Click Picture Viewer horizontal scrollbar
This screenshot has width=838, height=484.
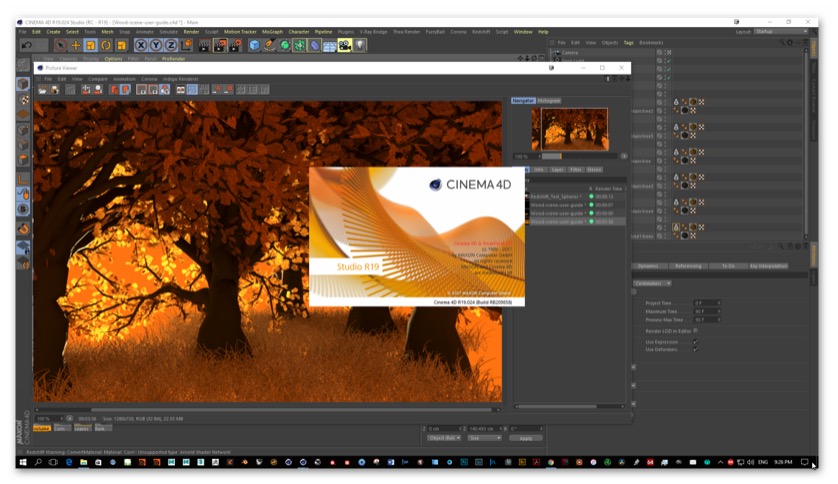point(266,410)
